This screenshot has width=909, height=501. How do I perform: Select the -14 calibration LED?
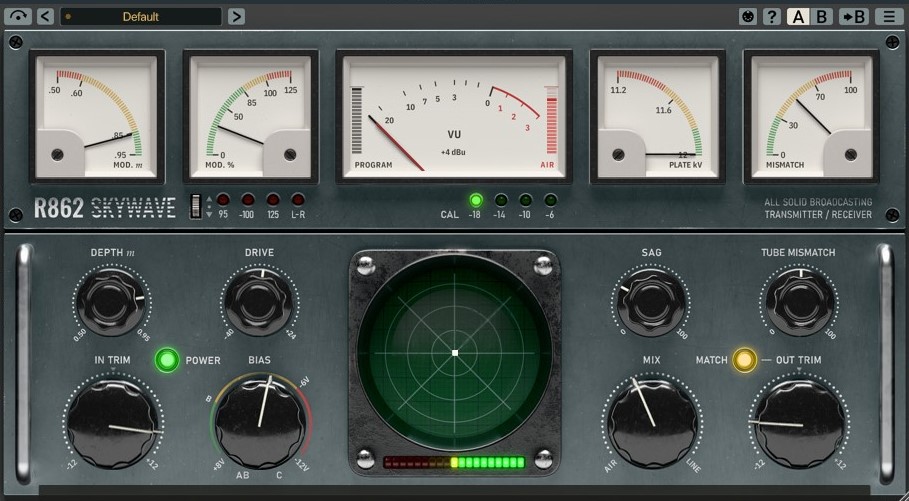(501, 201)
